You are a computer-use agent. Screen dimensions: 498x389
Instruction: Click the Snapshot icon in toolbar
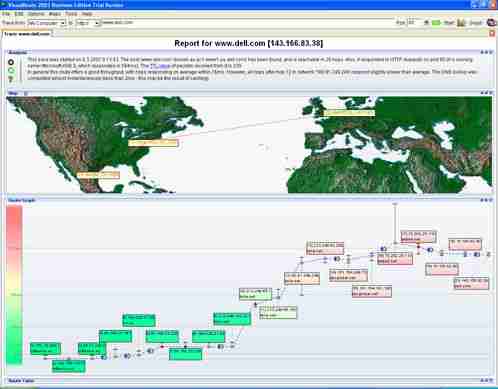tap(461, 23)
